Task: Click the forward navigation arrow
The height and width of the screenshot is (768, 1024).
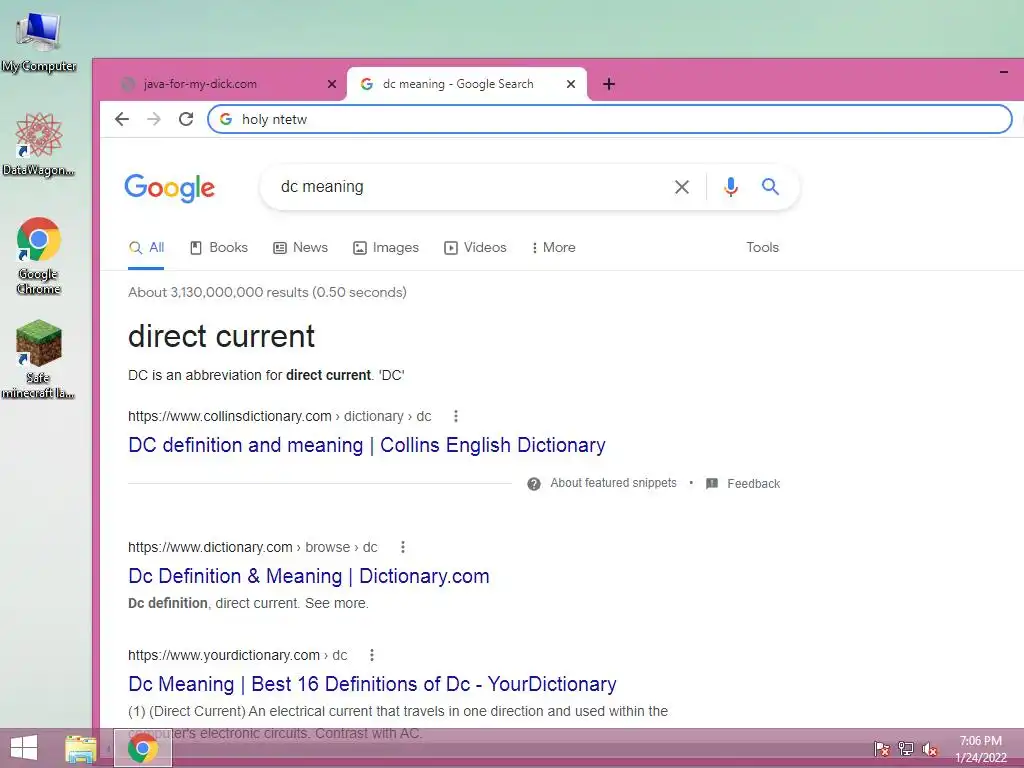Action: pyautogui.click(x=153, y=119)
